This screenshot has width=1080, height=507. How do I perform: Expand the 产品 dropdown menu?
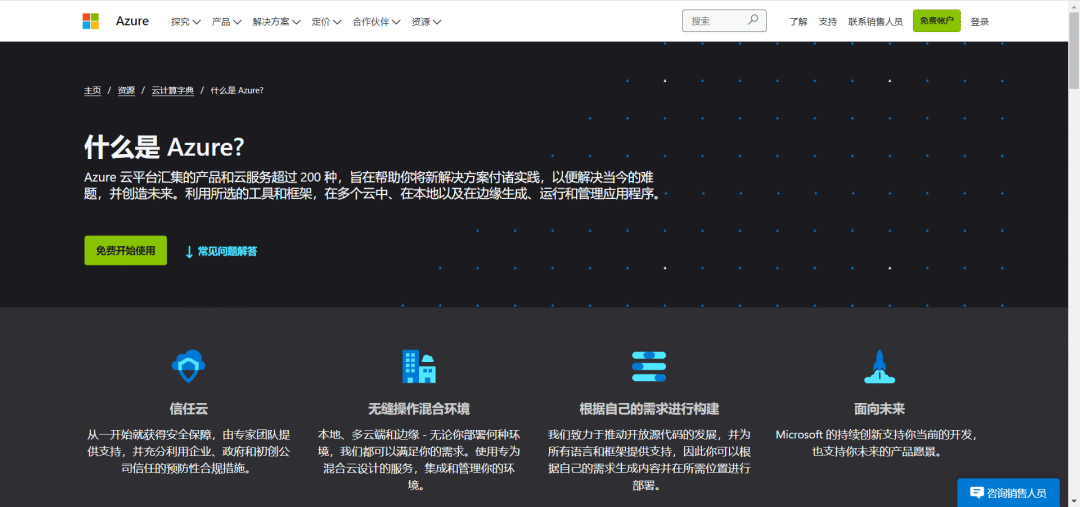click(227, 21)
